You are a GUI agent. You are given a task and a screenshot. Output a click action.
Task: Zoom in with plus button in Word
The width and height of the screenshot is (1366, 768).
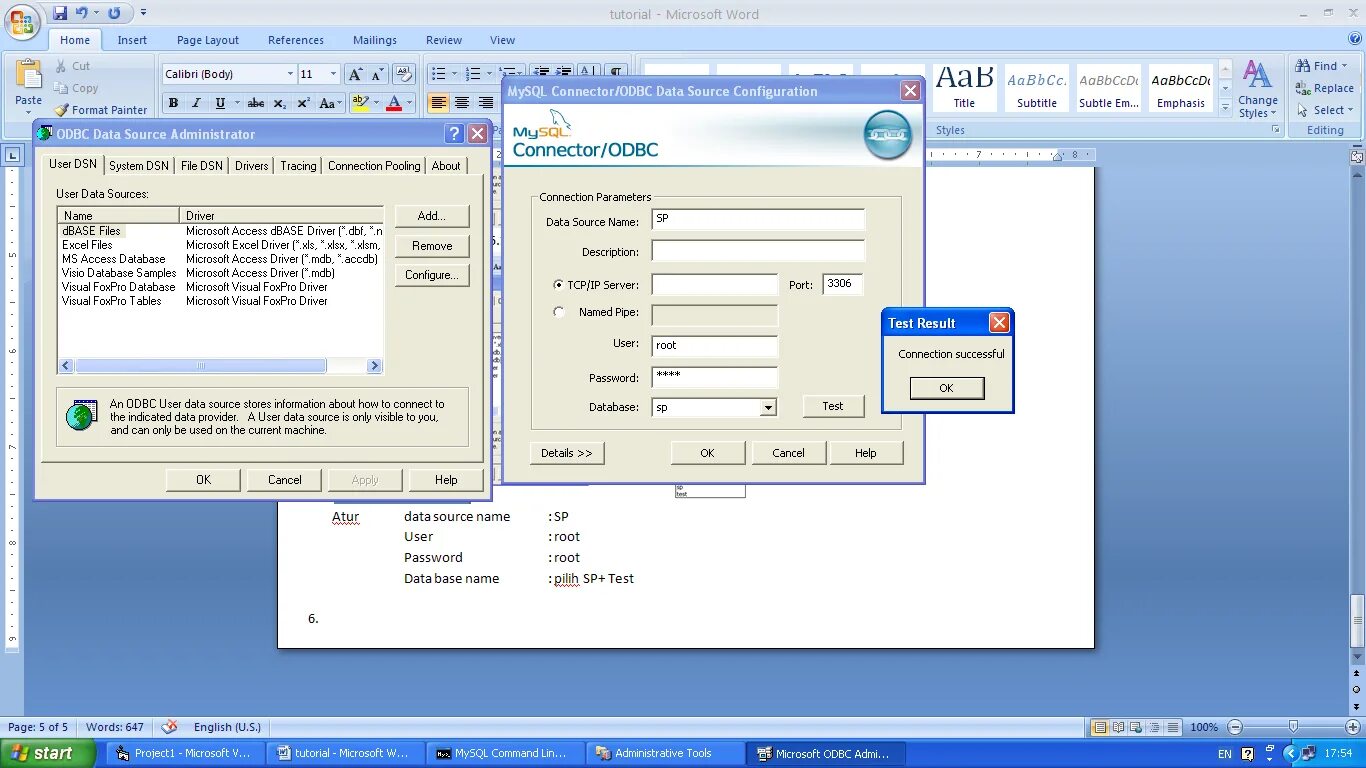pos(1351,727)
